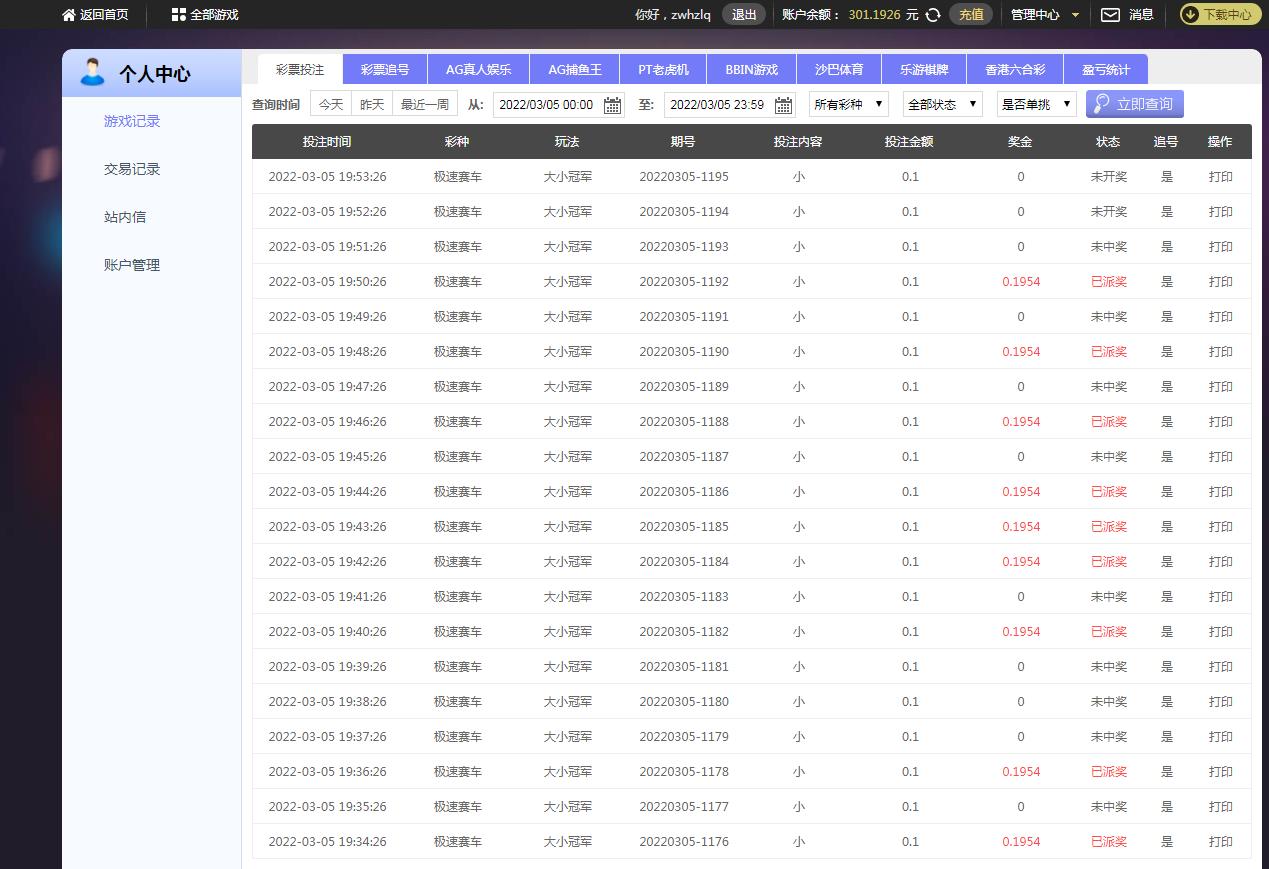The height and width of the screenshot is (869, 1269).
Task: Click the start date input field
Action: pyautogui.click(x=546, y=105)
